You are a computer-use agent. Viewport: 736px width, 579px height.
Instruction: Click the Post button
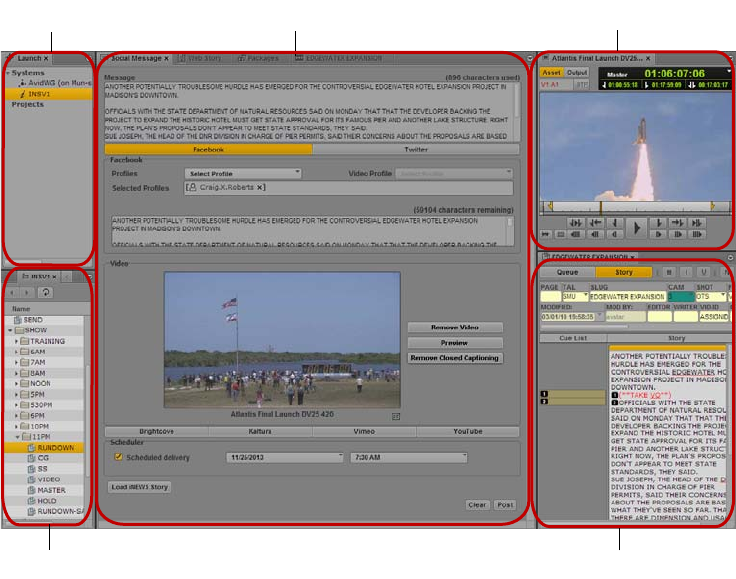click(505, 504)
